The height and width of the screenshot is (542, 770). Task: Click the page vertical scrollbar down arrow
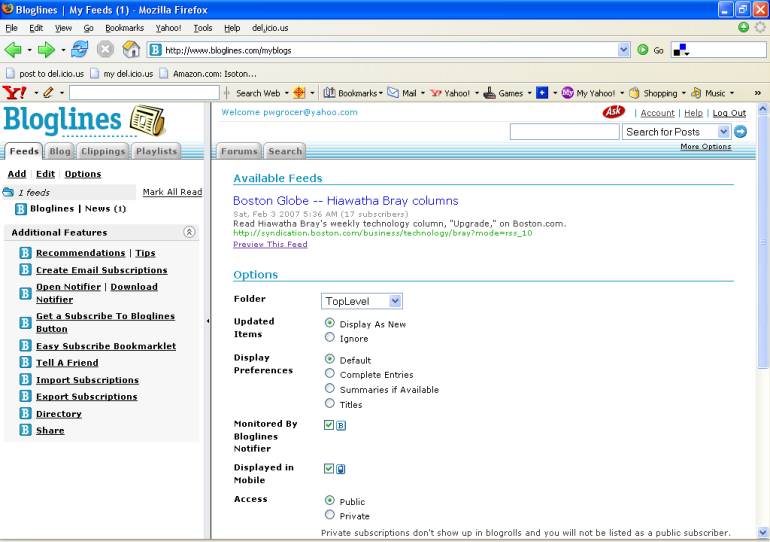[763, 532]
